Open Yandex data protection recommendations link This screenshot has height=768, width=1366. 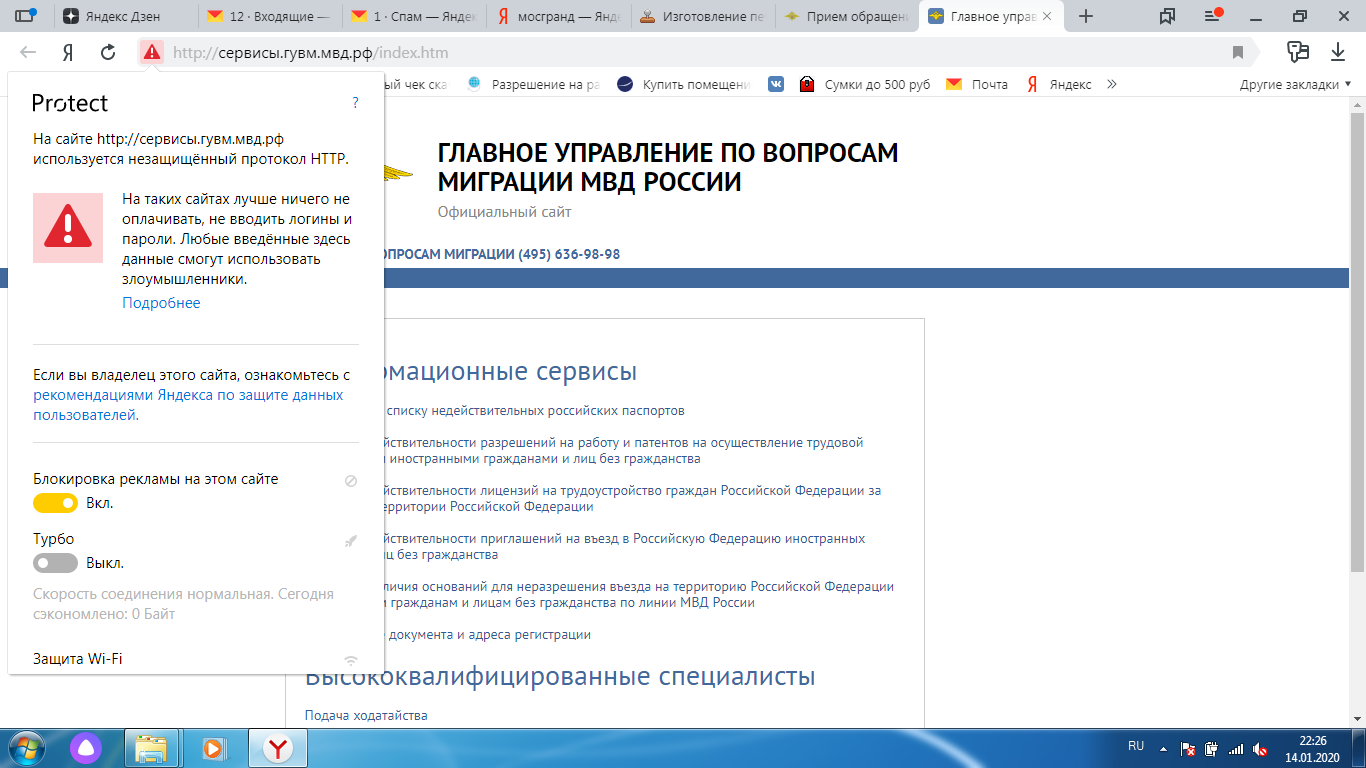point(188,395)
